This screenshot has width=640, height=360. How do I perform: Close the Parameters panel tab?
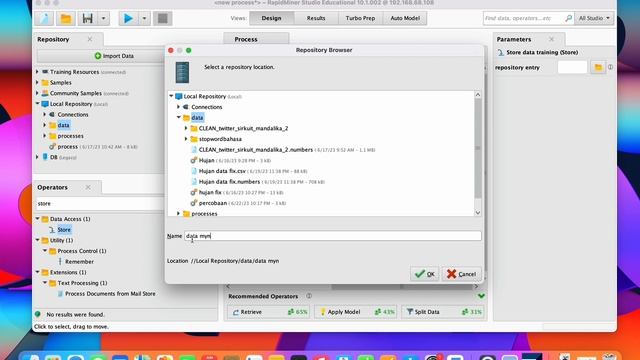pyautogui.click(x=551, y=39)
